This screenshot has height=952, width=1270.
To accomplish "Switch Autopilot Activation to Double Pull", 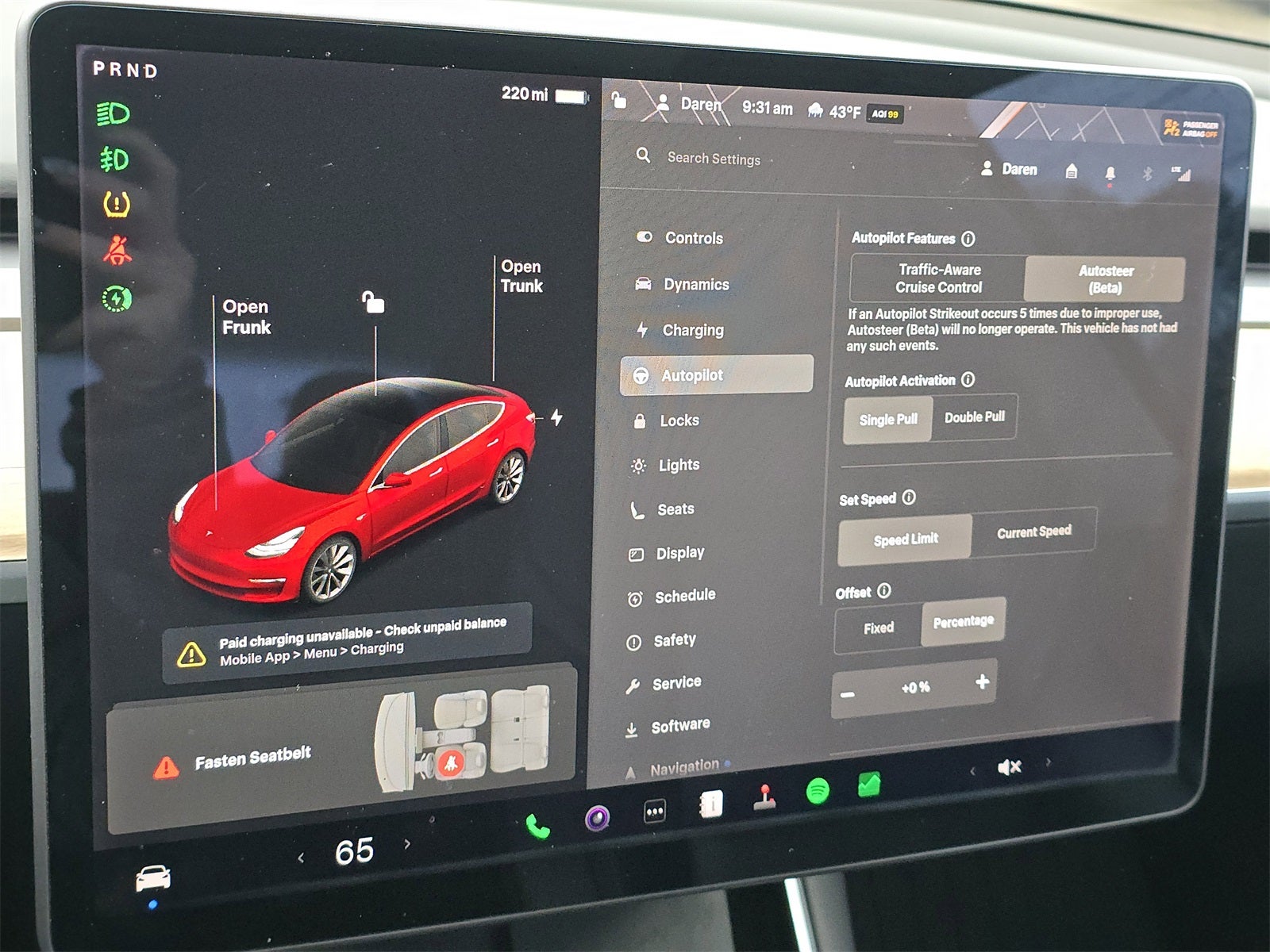I will (975, 416).
